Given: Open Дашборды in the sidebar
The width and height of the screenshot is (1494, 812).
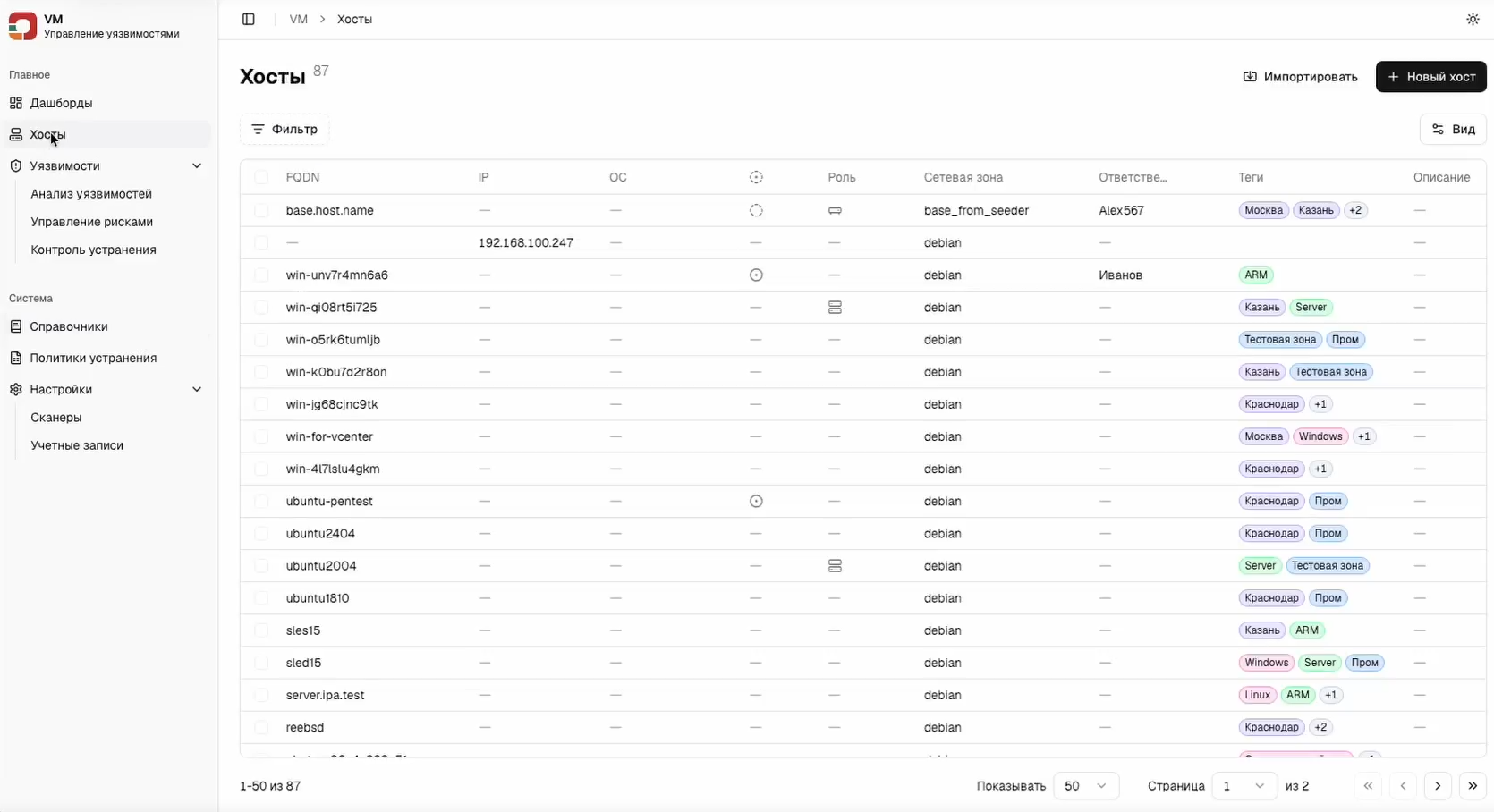Looking at the screenshot, I should [61, 103].
